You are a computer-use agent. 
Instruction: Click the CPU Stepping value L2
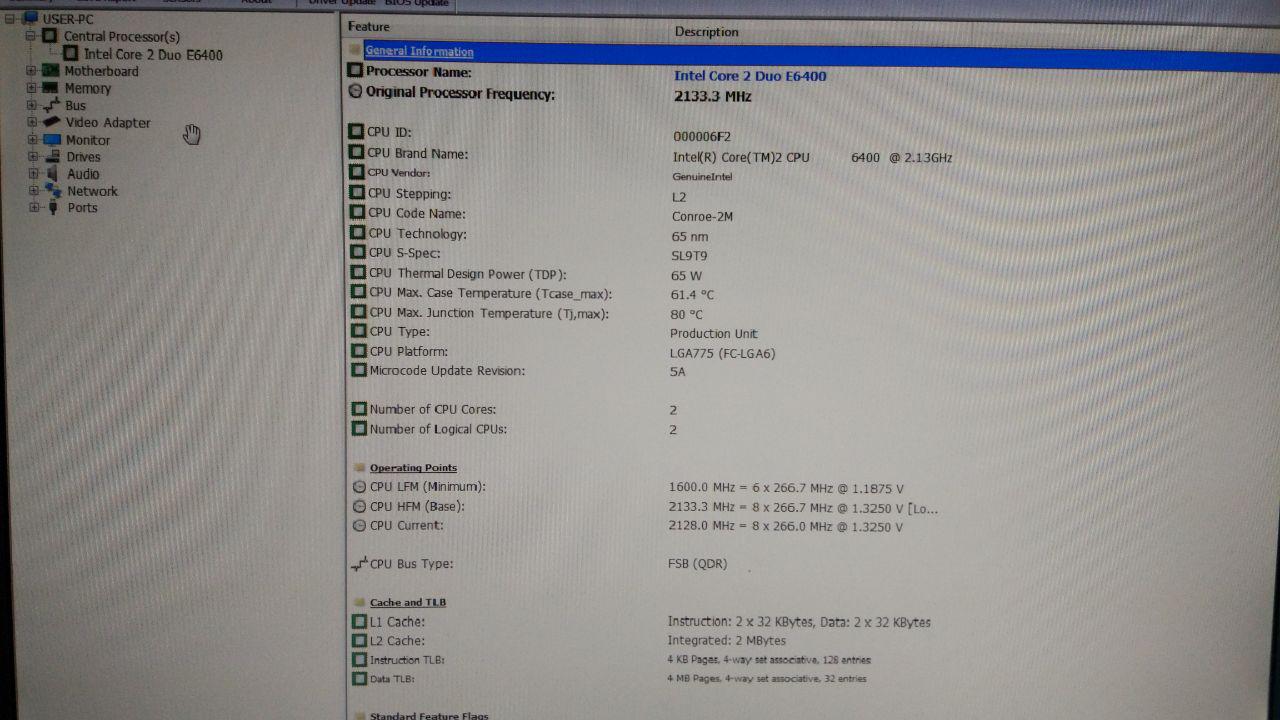(x=679, y=197)
